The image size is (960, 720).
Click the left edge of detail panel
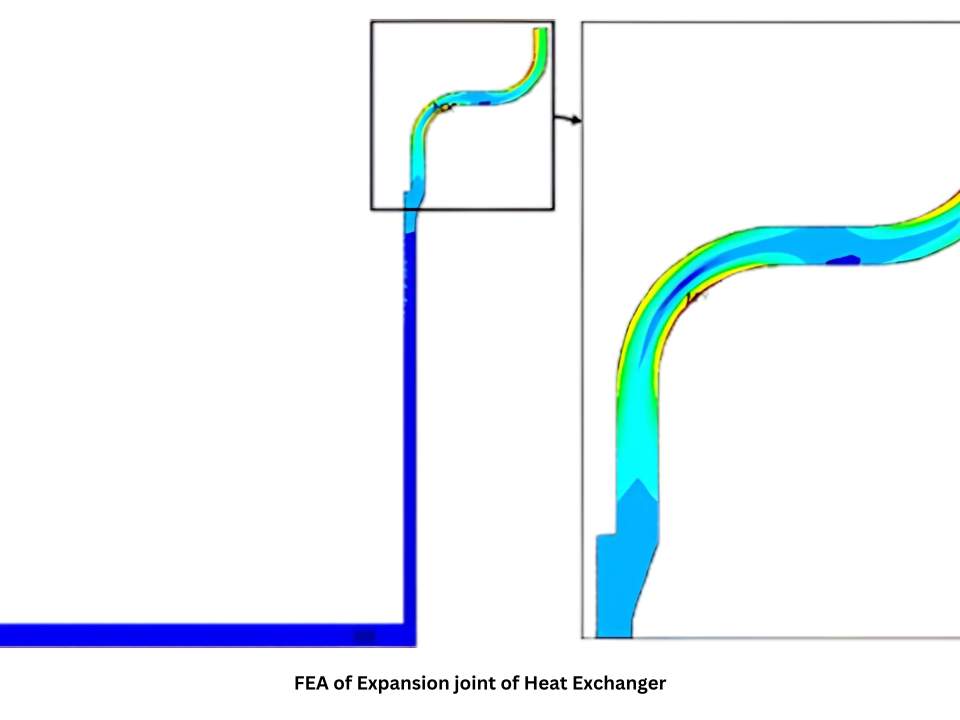tap(580, 400)
